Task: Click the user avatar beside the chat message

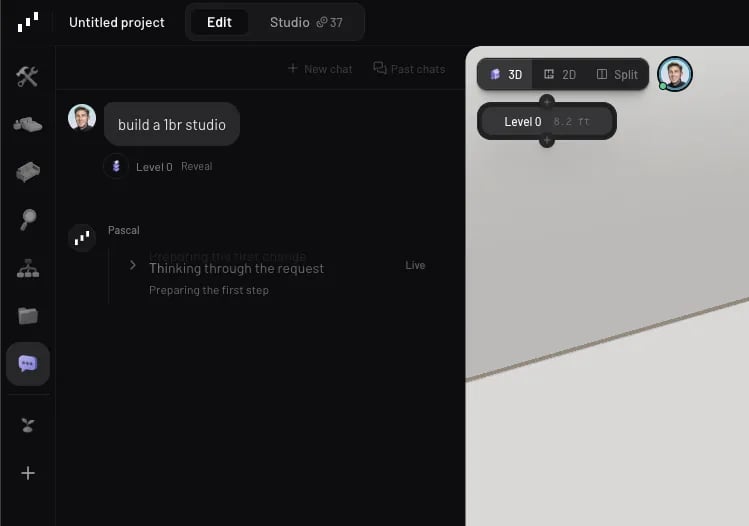Action: [82, 118]
